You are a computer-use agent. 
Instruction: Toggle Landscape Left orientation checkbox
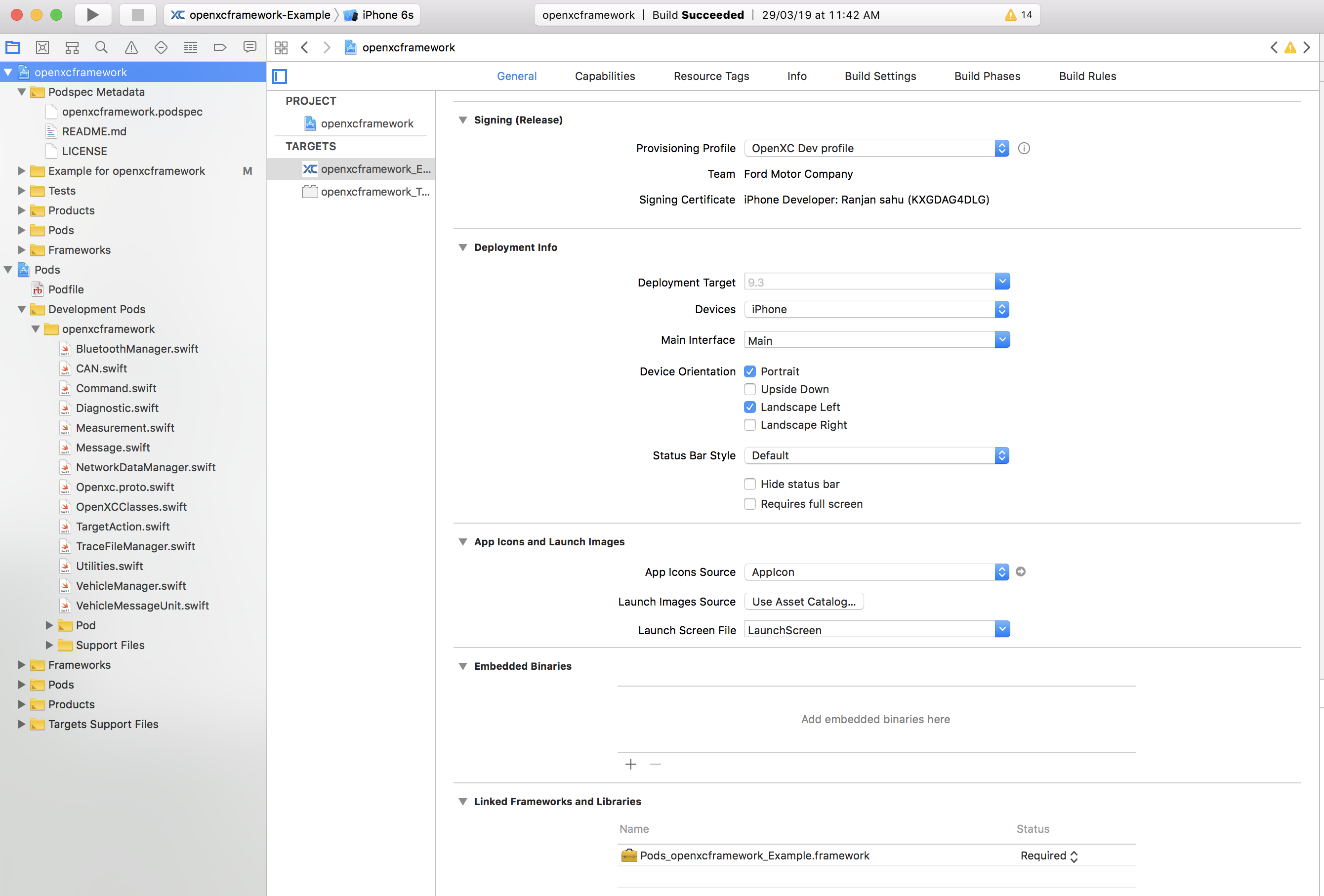[x=750, y=407]
